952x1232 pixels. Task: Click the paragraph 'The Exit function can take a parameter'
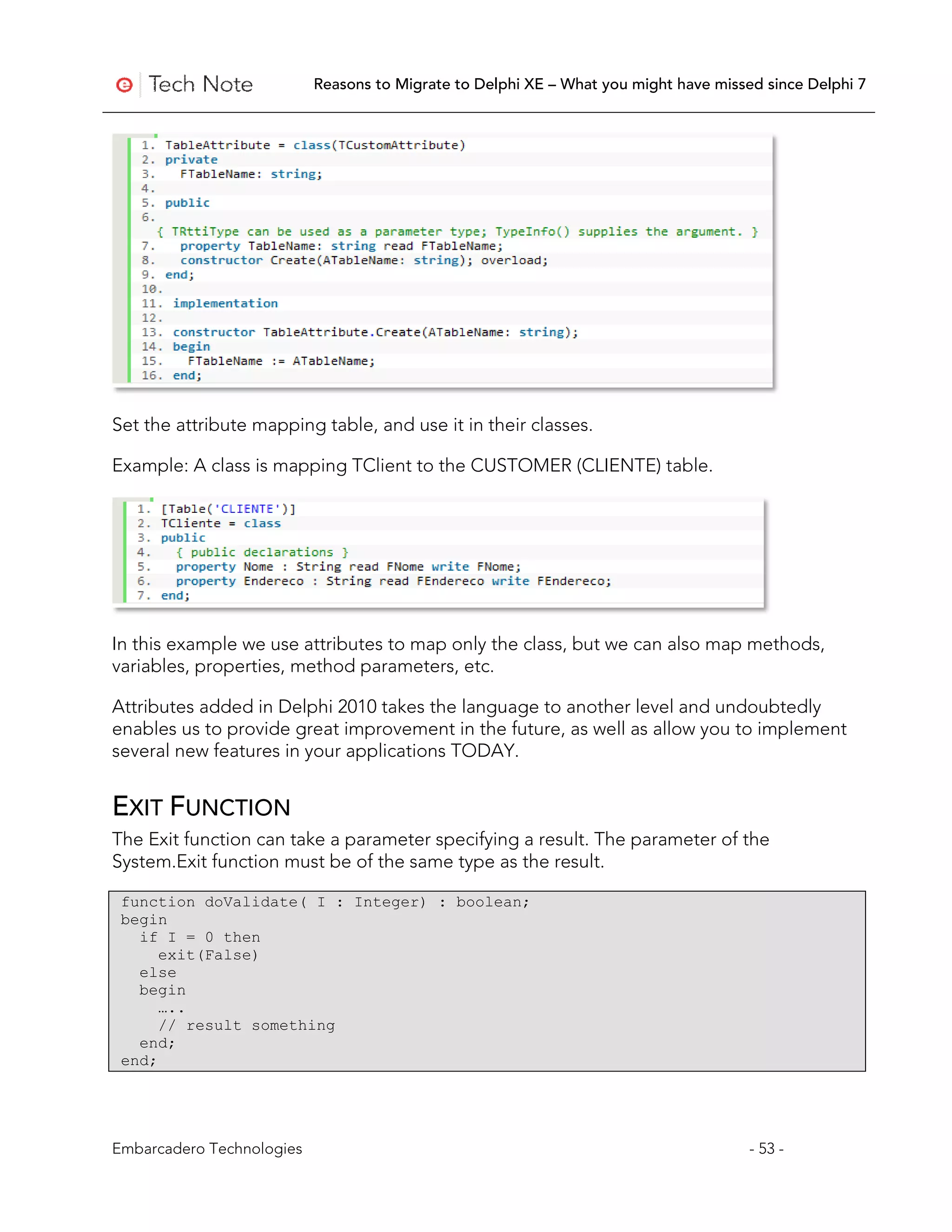click(441, 850)
